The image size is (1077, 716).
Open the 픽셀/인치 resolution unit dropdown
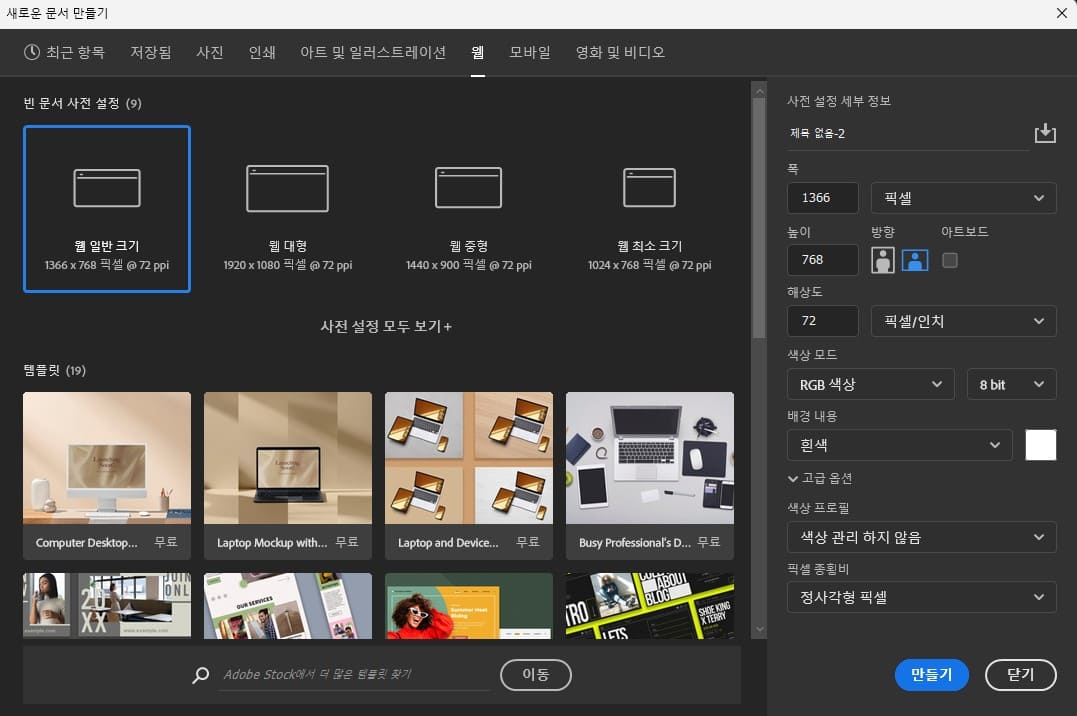coord(963,320)
